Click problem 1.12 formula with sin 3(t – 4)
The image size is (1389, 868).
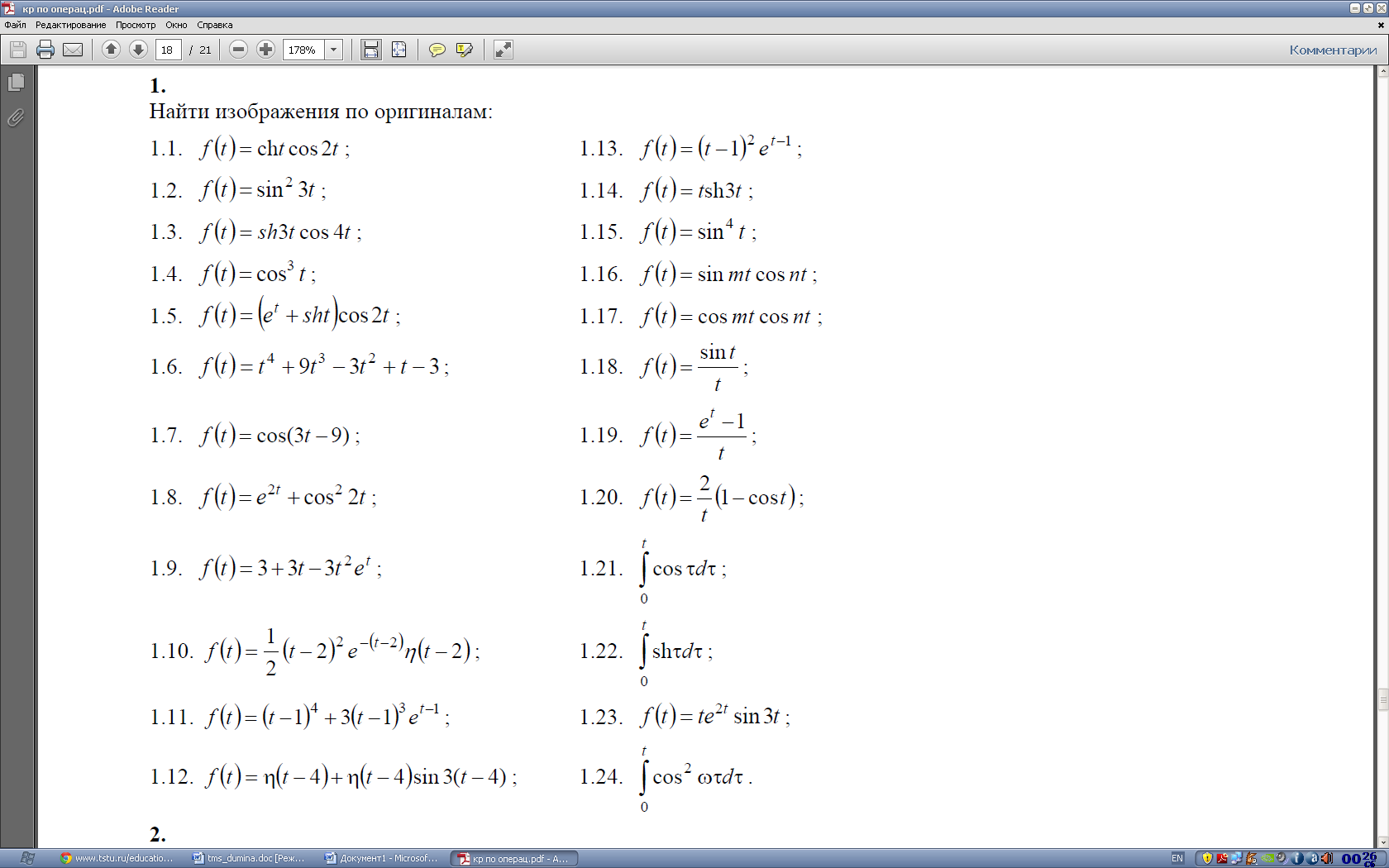click(361, 776)
